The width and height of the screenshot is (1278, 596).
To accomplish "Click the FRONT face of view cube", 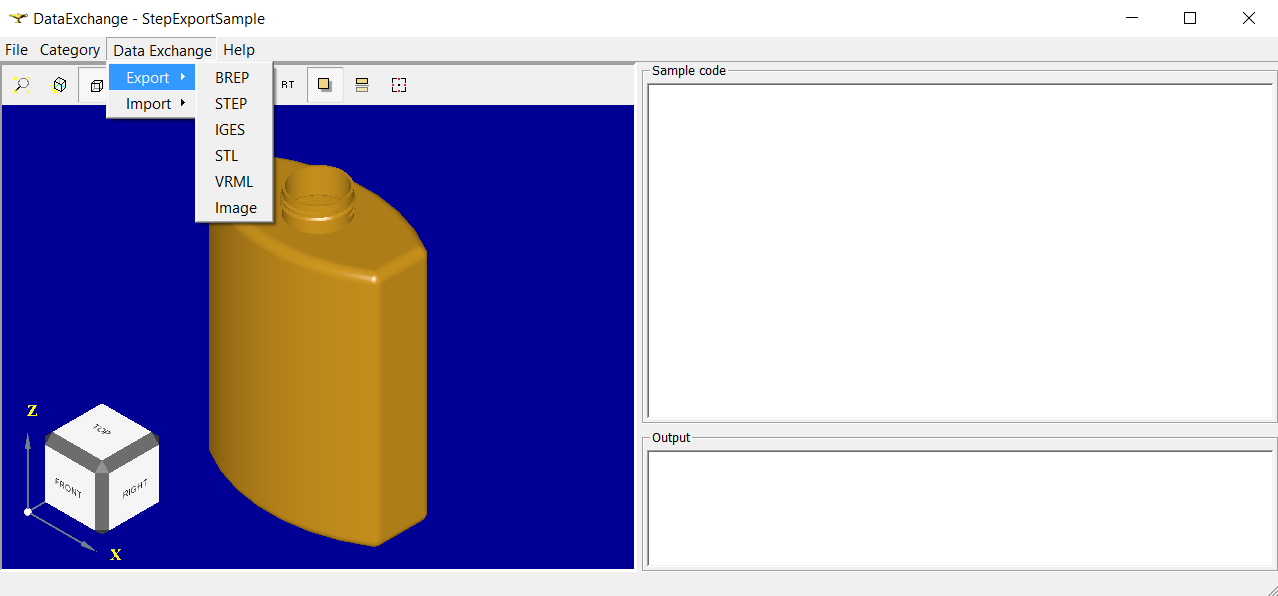I will click(x=69, y=489).
